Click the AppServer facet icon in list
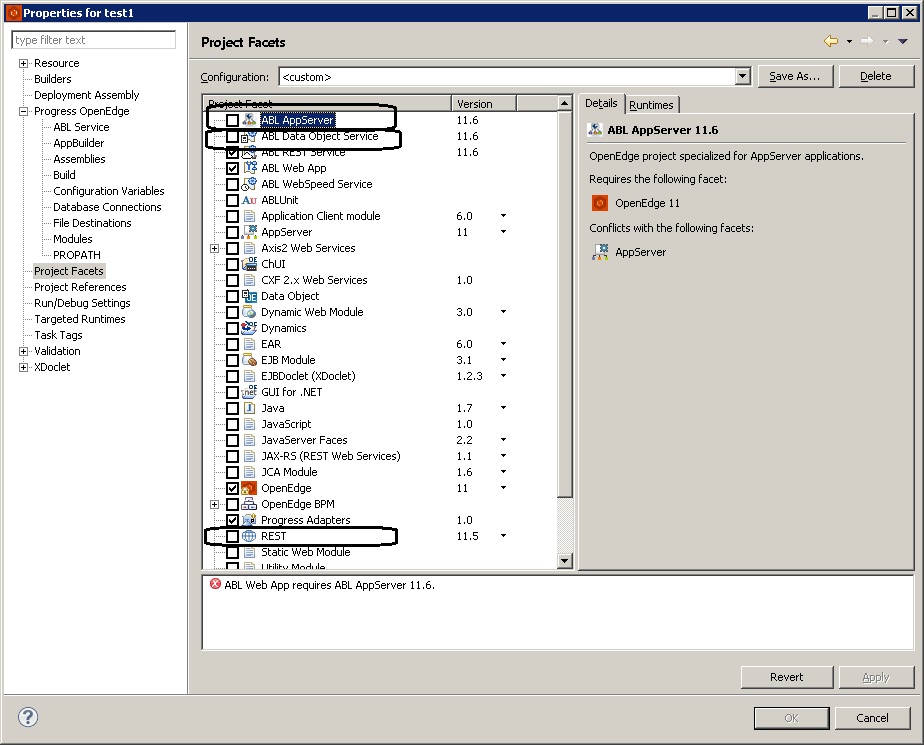The image size is (924, 745). point(249,232)
